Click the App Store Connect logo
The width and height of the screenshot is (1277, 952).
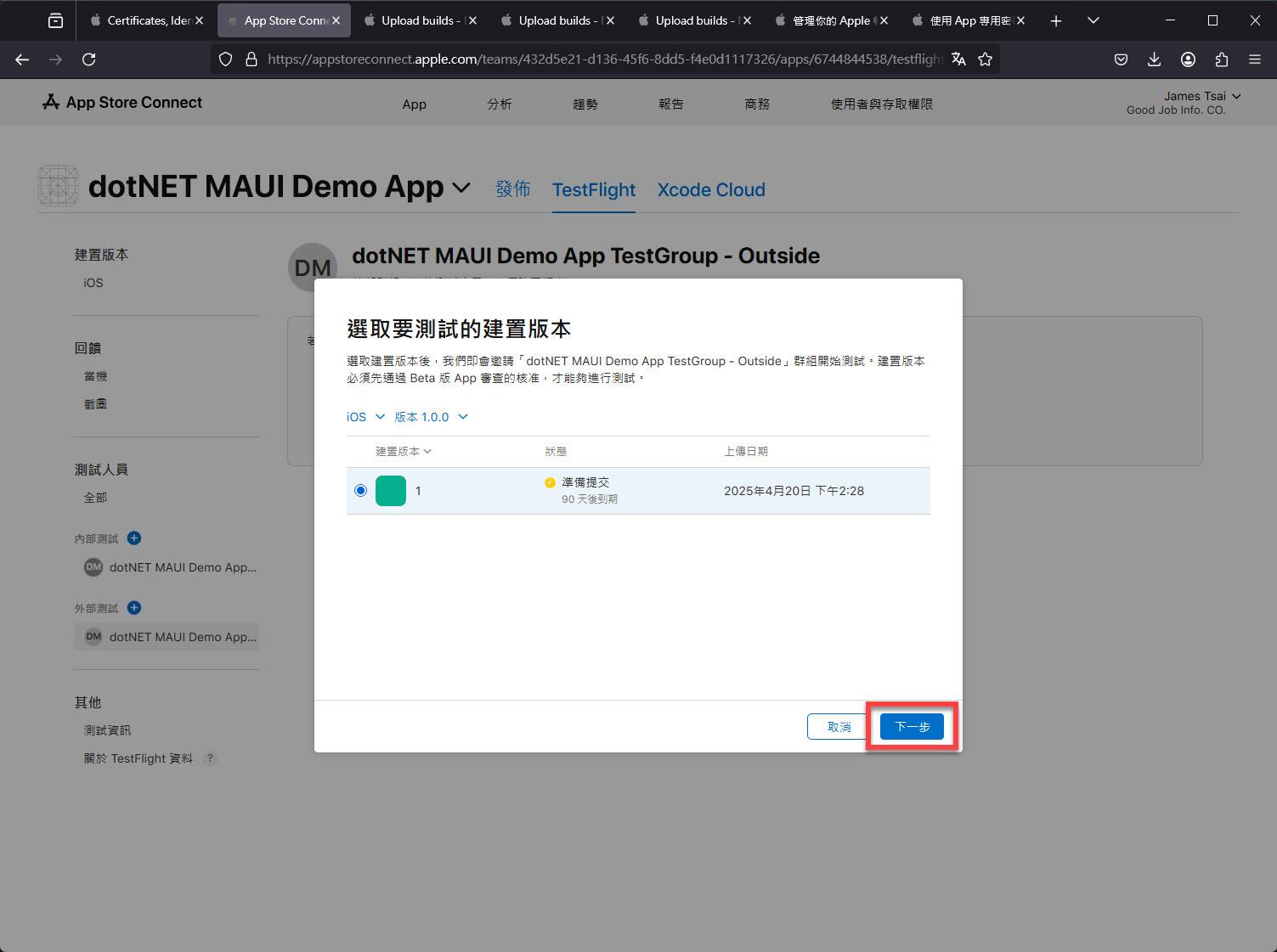click(x=122, y=102)
